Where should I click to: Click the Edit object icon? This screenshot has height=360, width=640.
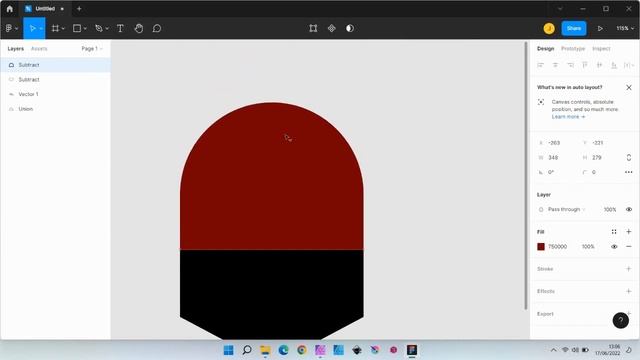(313, 28)
